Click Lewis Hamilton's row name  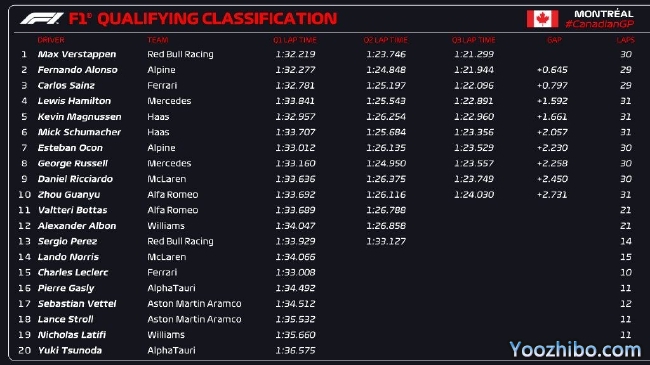point(74,101)
